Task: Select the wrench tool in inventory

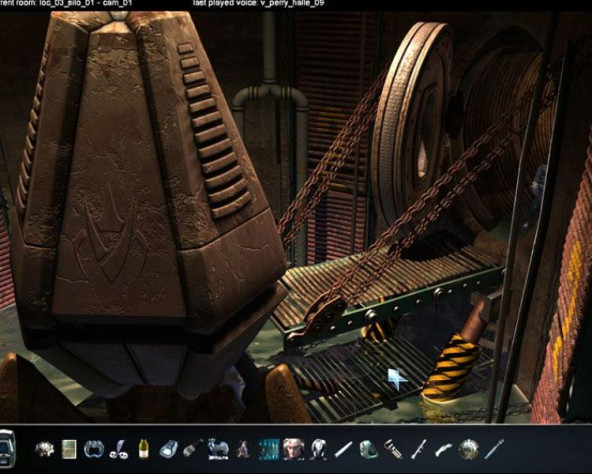Action: coord(393,449)
